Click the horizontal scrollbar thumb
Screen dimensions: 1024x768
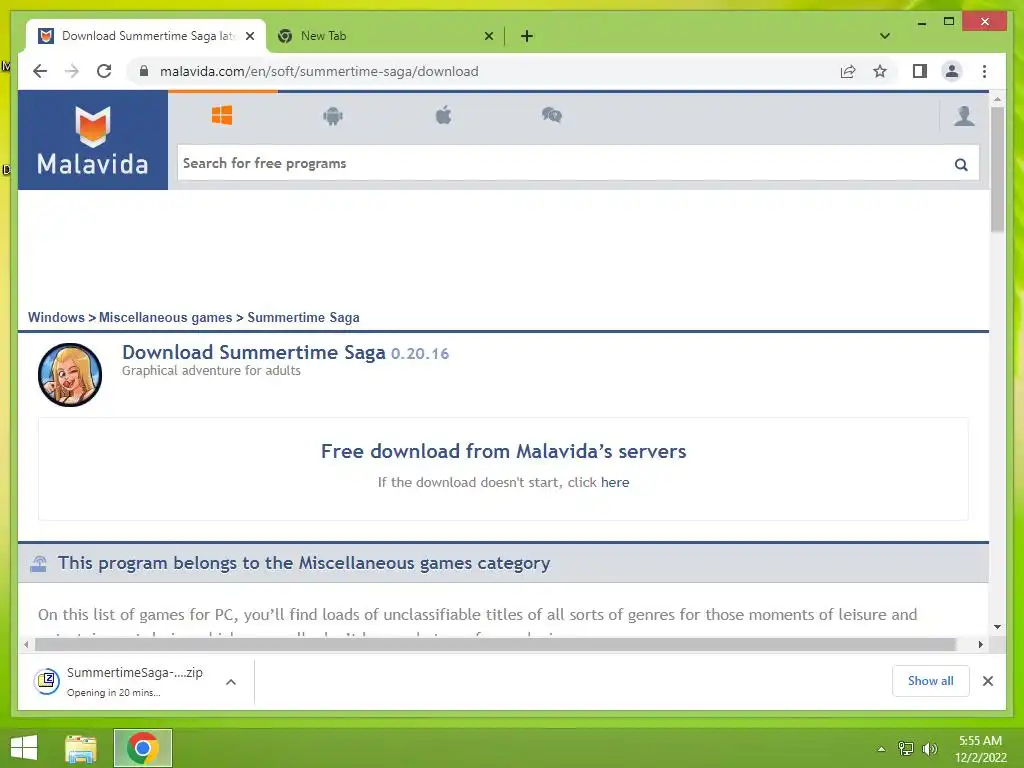coord(496,645)
